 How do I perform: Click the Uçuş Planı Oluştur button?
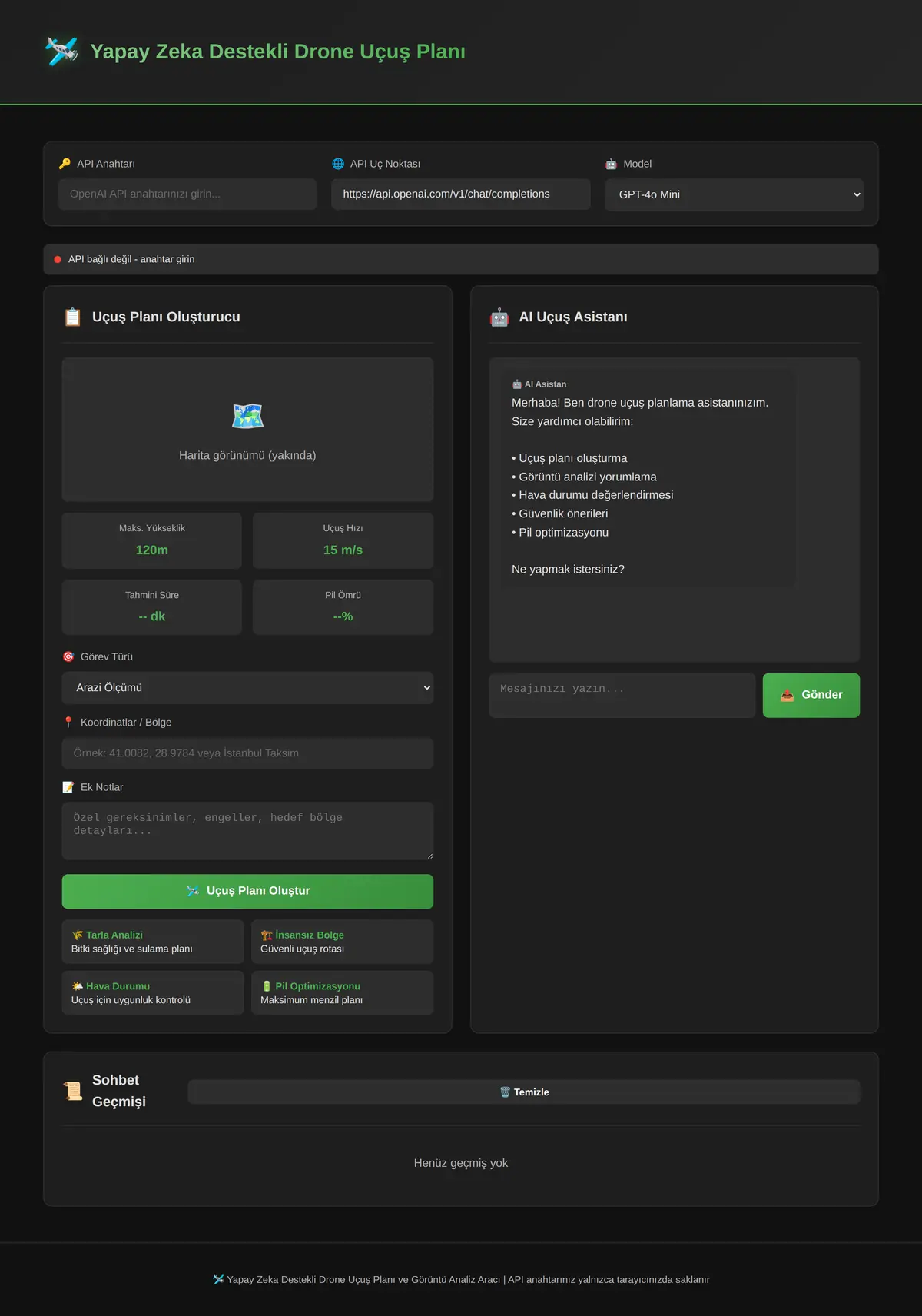tap(247, 891)
